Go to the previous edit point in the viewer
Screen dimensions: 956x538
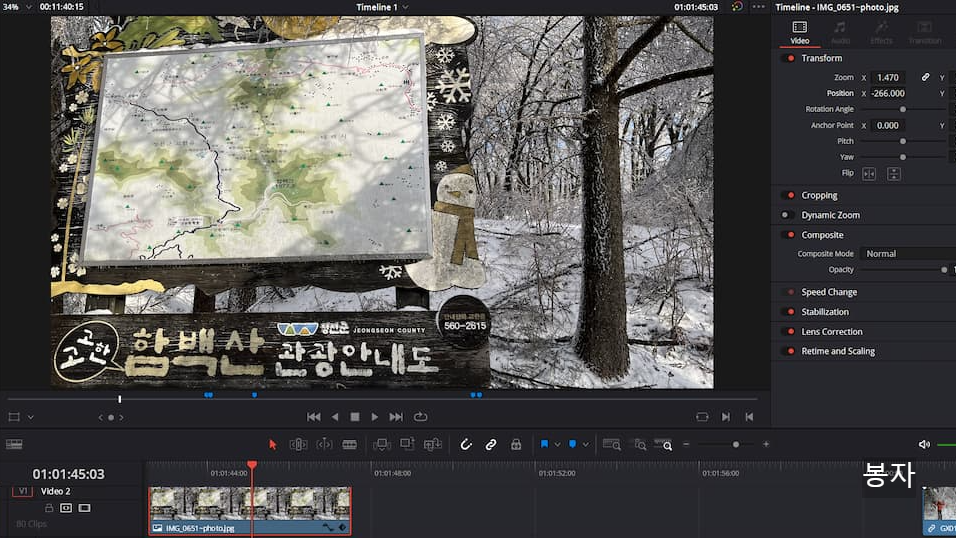pos(749,417)
